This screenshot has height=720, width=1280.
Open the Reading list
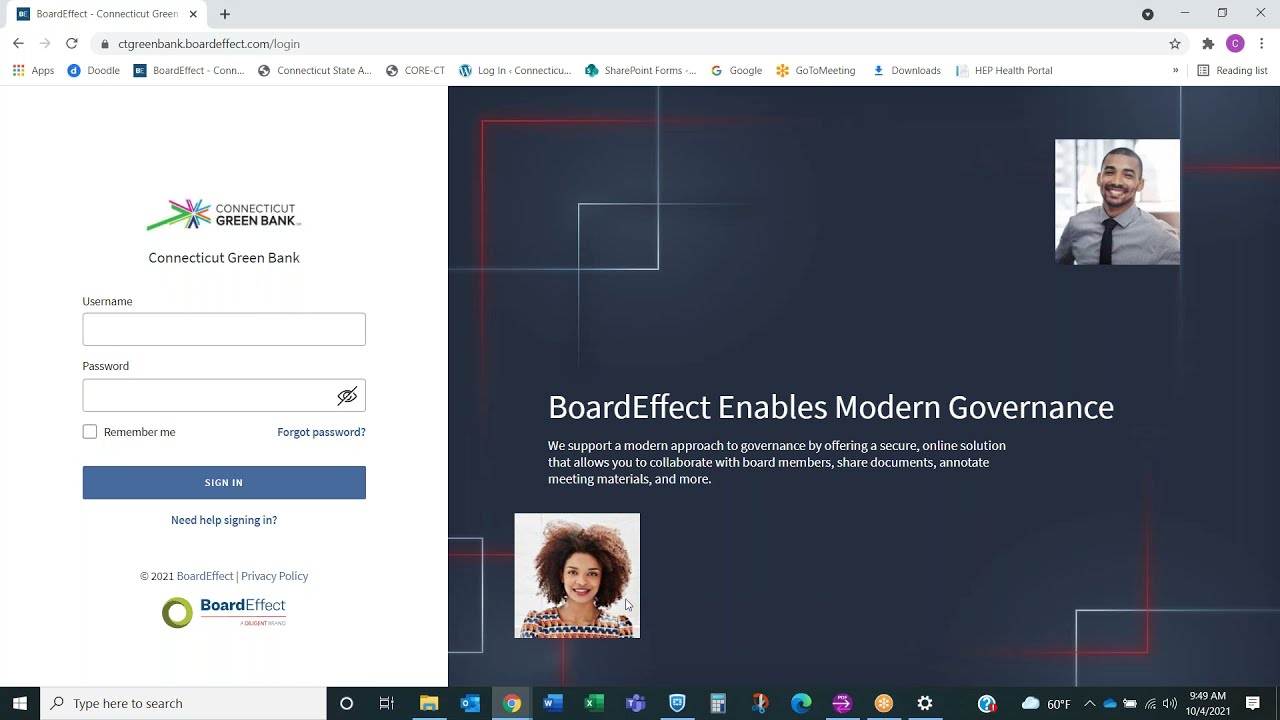pyautogui.click(x=1232, y=71)
